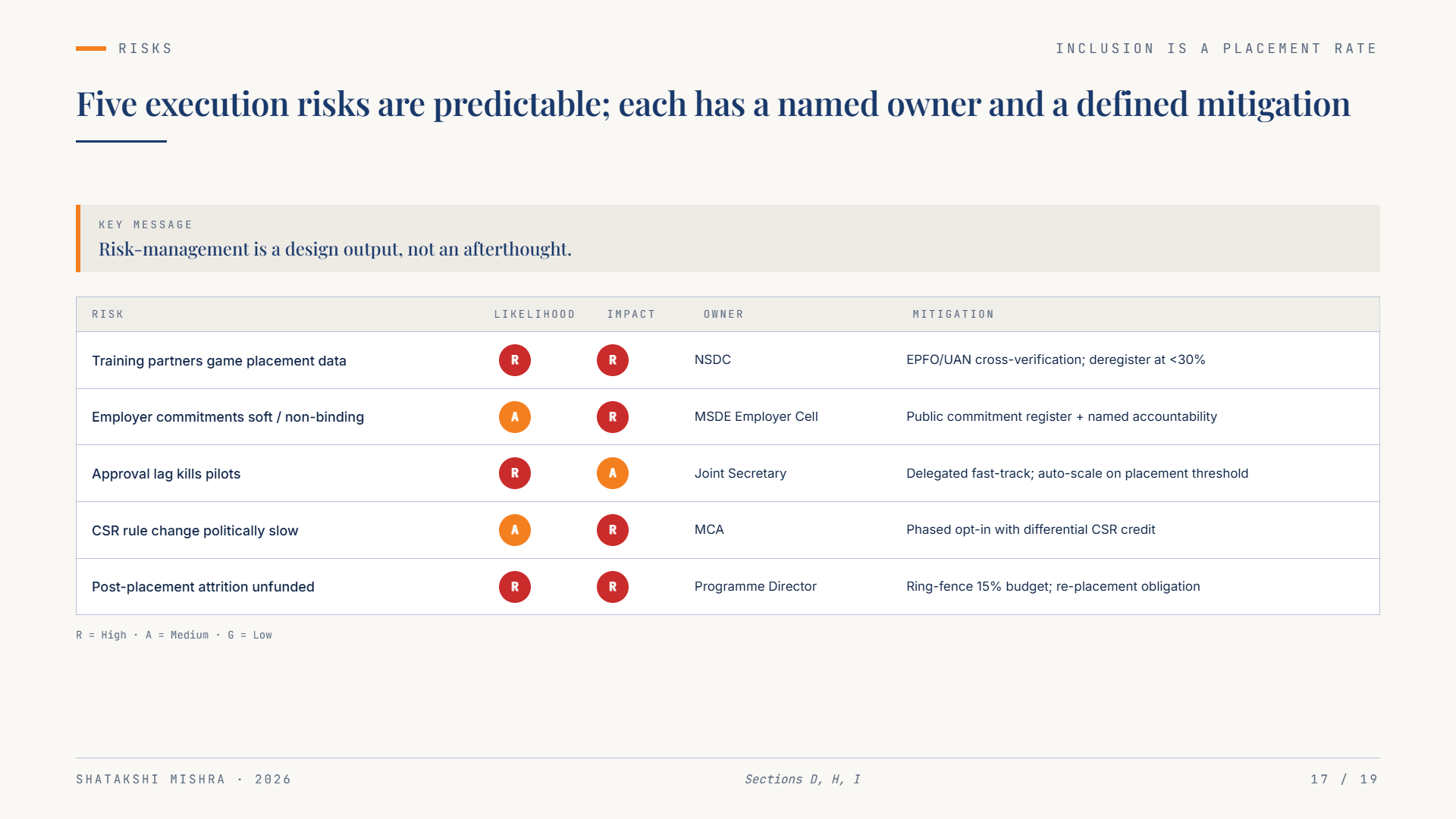Click the Sections D, H, I footer reference
This screenshot has height=819, width=1456.
(x=802, y=779)
